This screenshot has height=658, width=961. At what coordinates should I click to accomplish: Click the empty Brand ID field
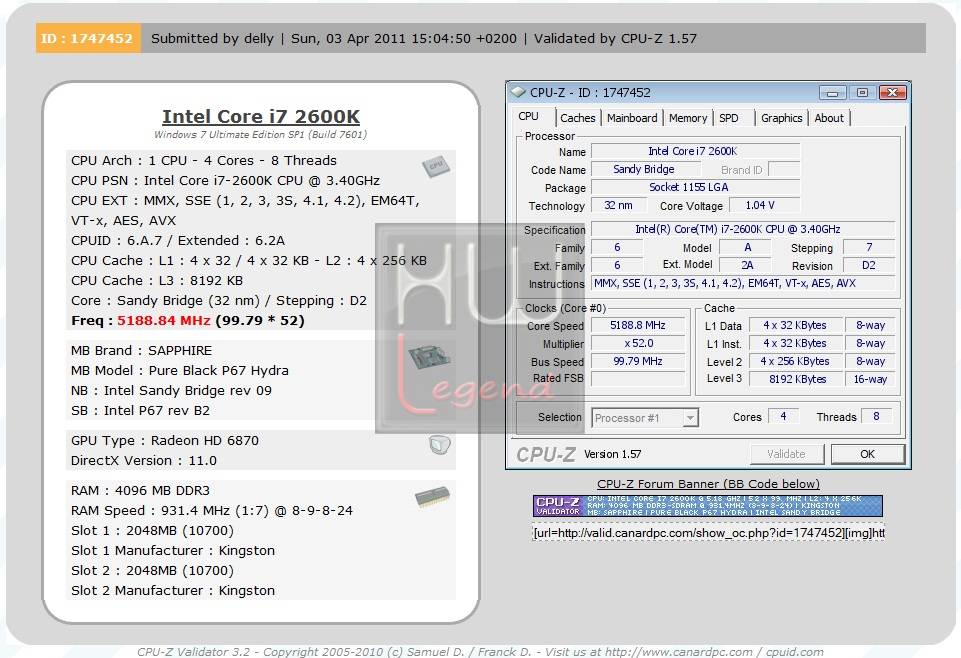(783, 169)
